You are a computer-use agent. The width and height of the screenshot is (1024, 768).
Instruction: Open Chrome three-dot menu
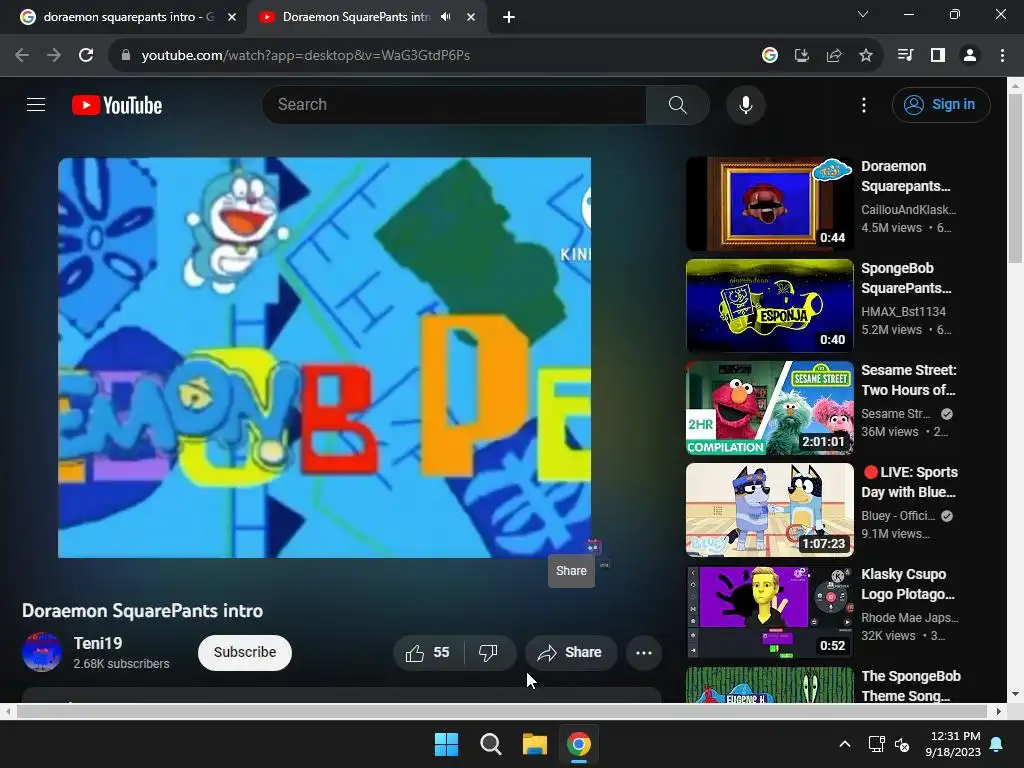point(1002,56)
